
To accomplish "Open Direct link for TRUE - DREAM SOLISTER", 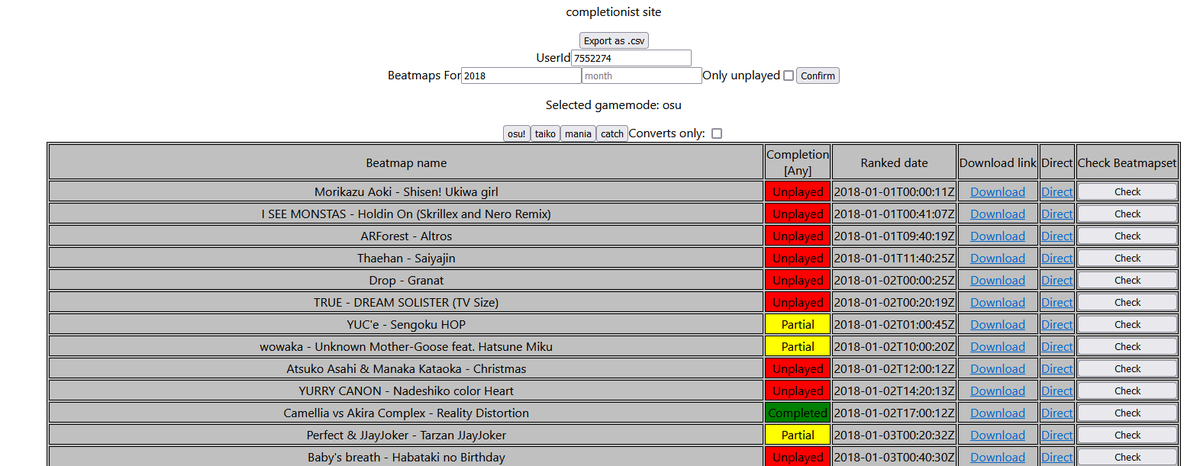I will coord(1057,302).
